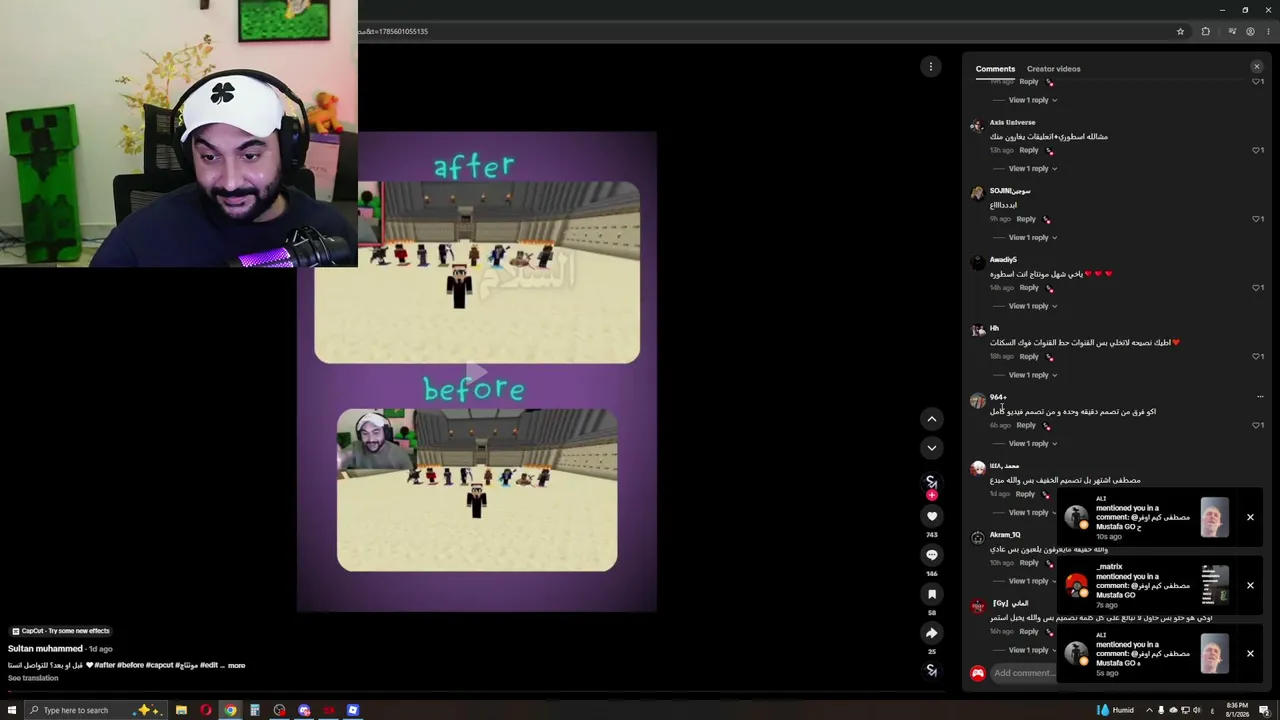1280x720 pixels.
Task: Like SOJIINI's comment
Action: 1256,219
